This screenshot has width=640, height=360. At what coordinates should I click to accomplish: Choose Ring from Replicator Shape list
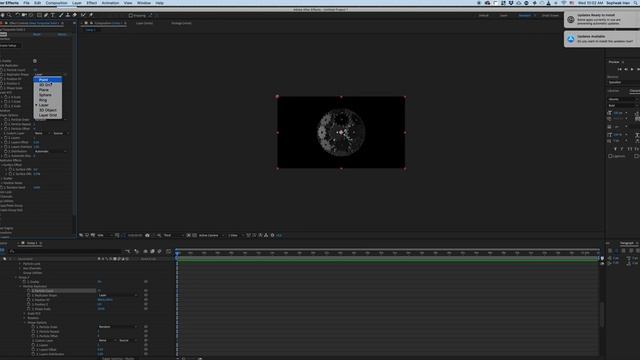(x=48, y=100)
